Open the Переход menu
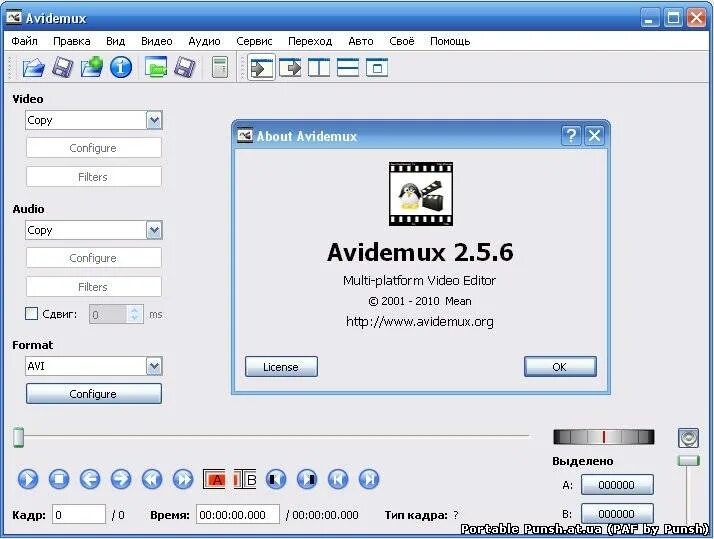 pos(310,41)
